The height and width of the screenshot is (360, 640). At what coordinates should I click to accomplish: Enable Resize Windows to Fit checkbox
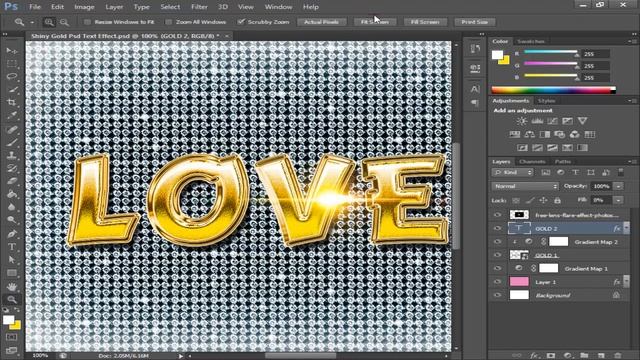(x=87, y=22)
